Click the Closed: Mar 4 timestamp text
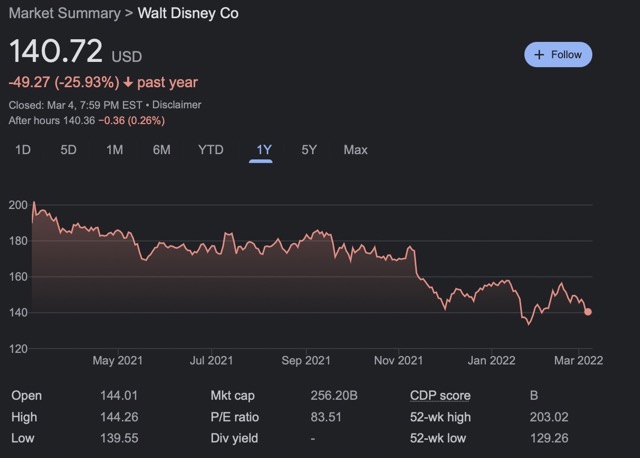The image size is (640, 458). click(76, 105)
